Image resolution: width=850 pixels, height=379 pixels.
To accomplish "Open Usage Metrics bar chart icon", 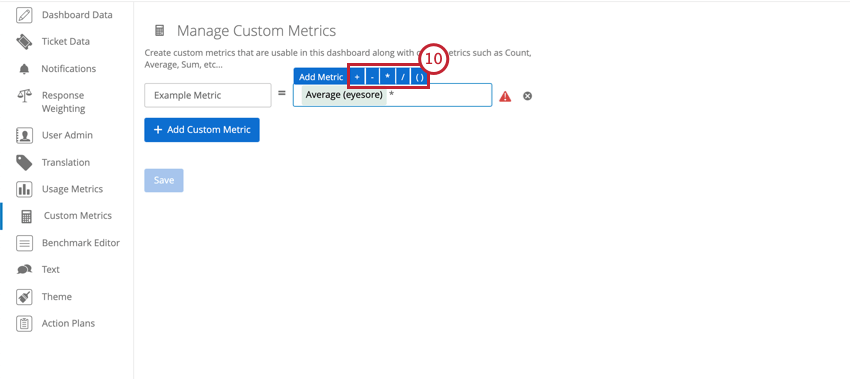I will pyautogui.click(x=24, y=189).
